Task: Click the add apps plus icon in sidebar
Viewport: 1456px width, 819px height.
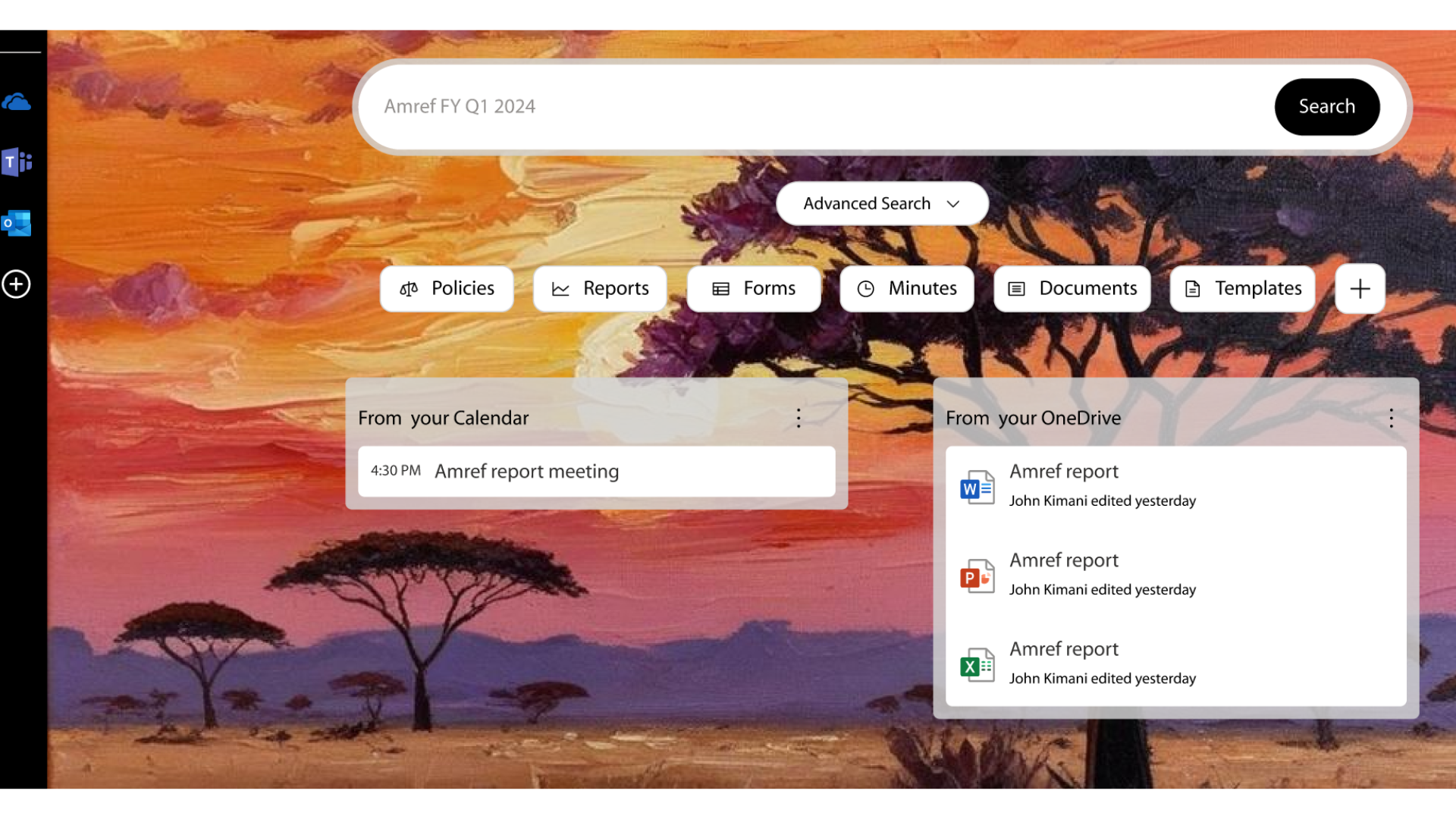Action: pos(18,285)
